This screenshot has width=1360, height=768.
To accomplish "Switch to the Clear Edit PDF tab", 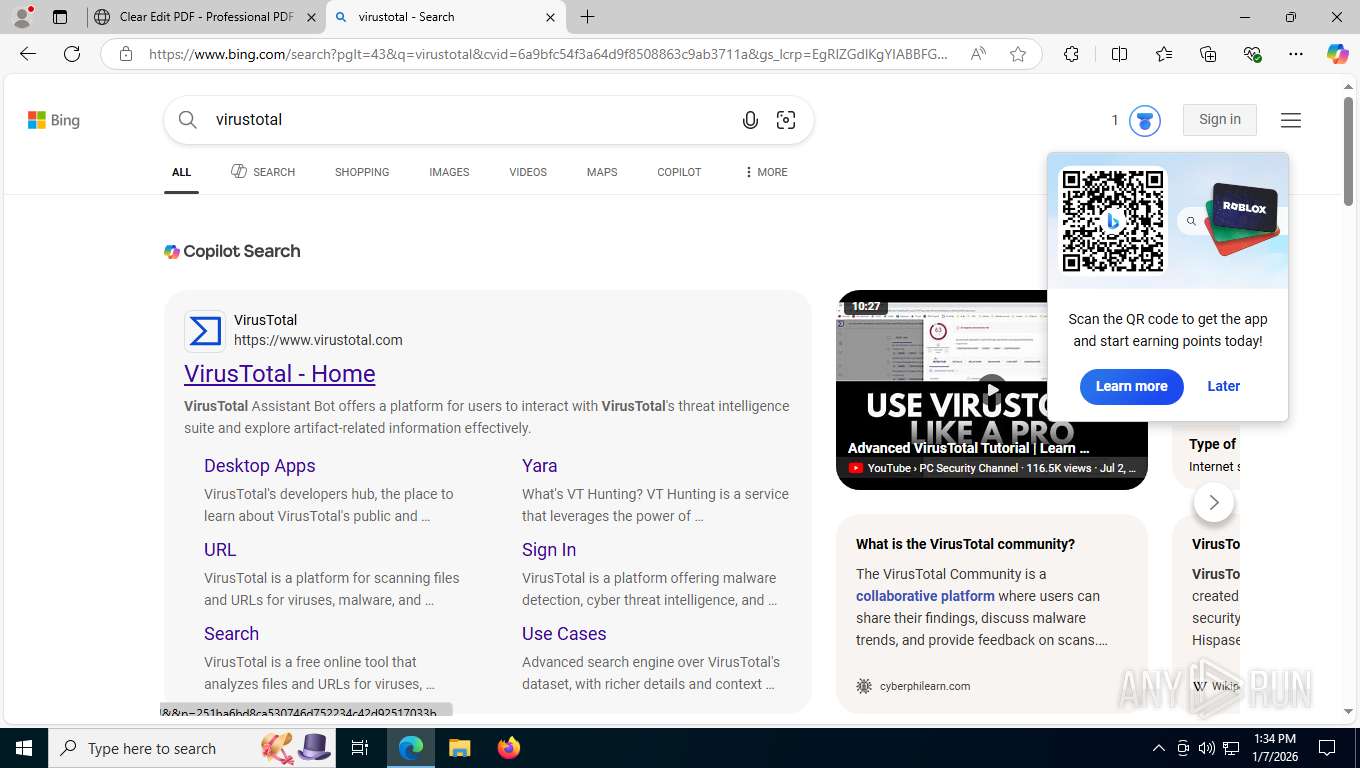I will 205,17.
